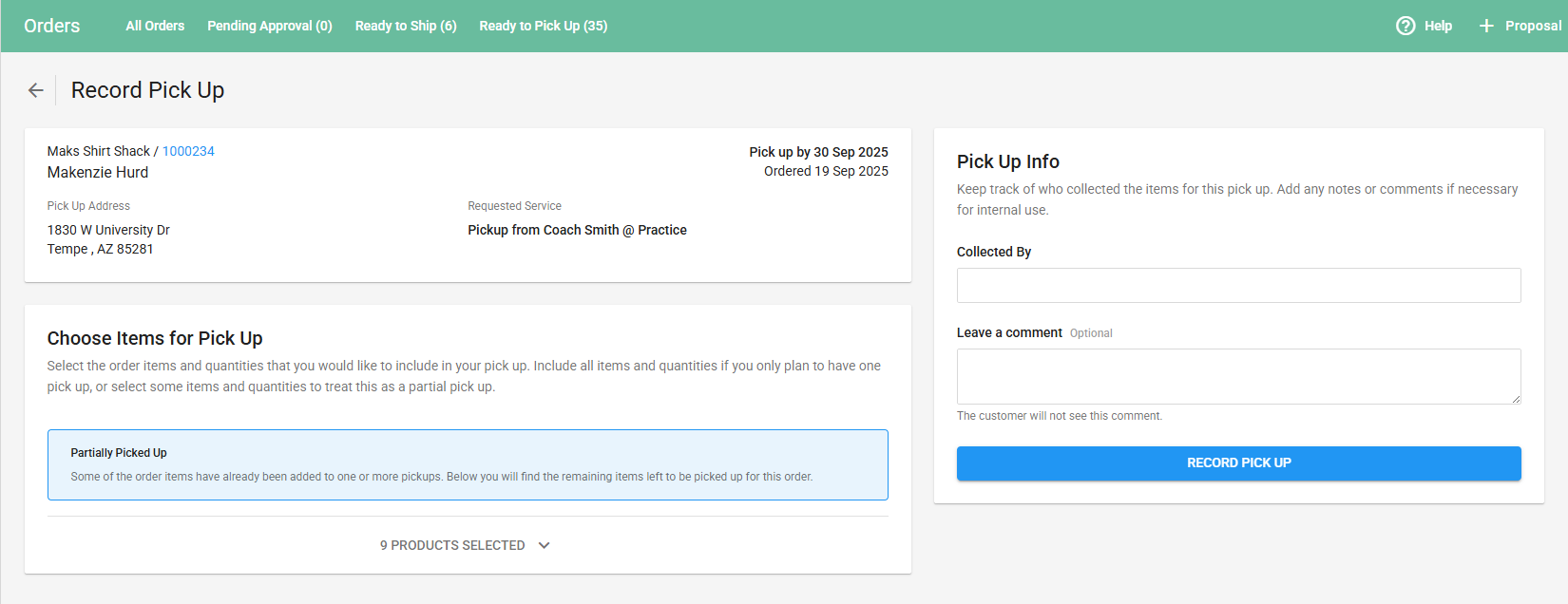
Task: Click the Orders title in top bar
Action: 52,26
